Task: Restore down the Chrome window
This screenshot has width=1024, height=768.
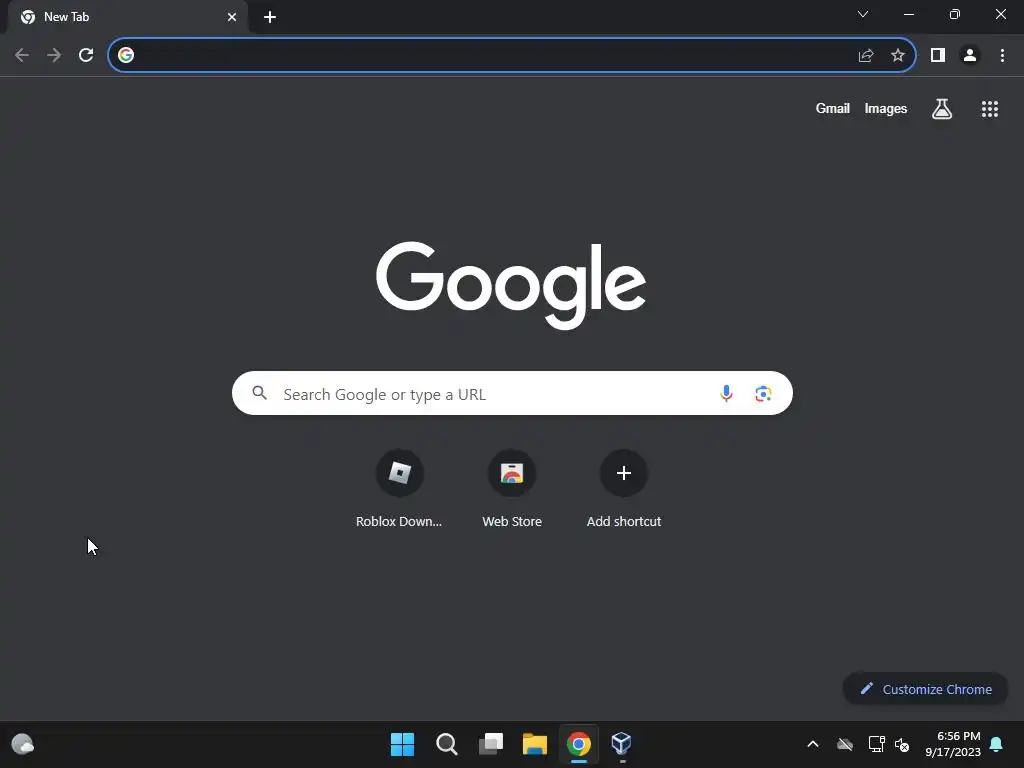Action: click(955, 14)
